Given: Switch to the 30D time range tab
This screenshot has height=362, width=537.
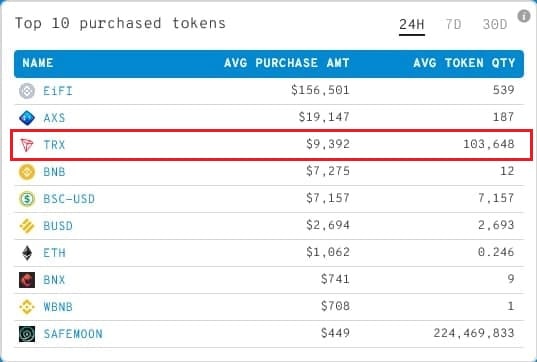Looking at the screenshot, I should [x=495, y=25].
